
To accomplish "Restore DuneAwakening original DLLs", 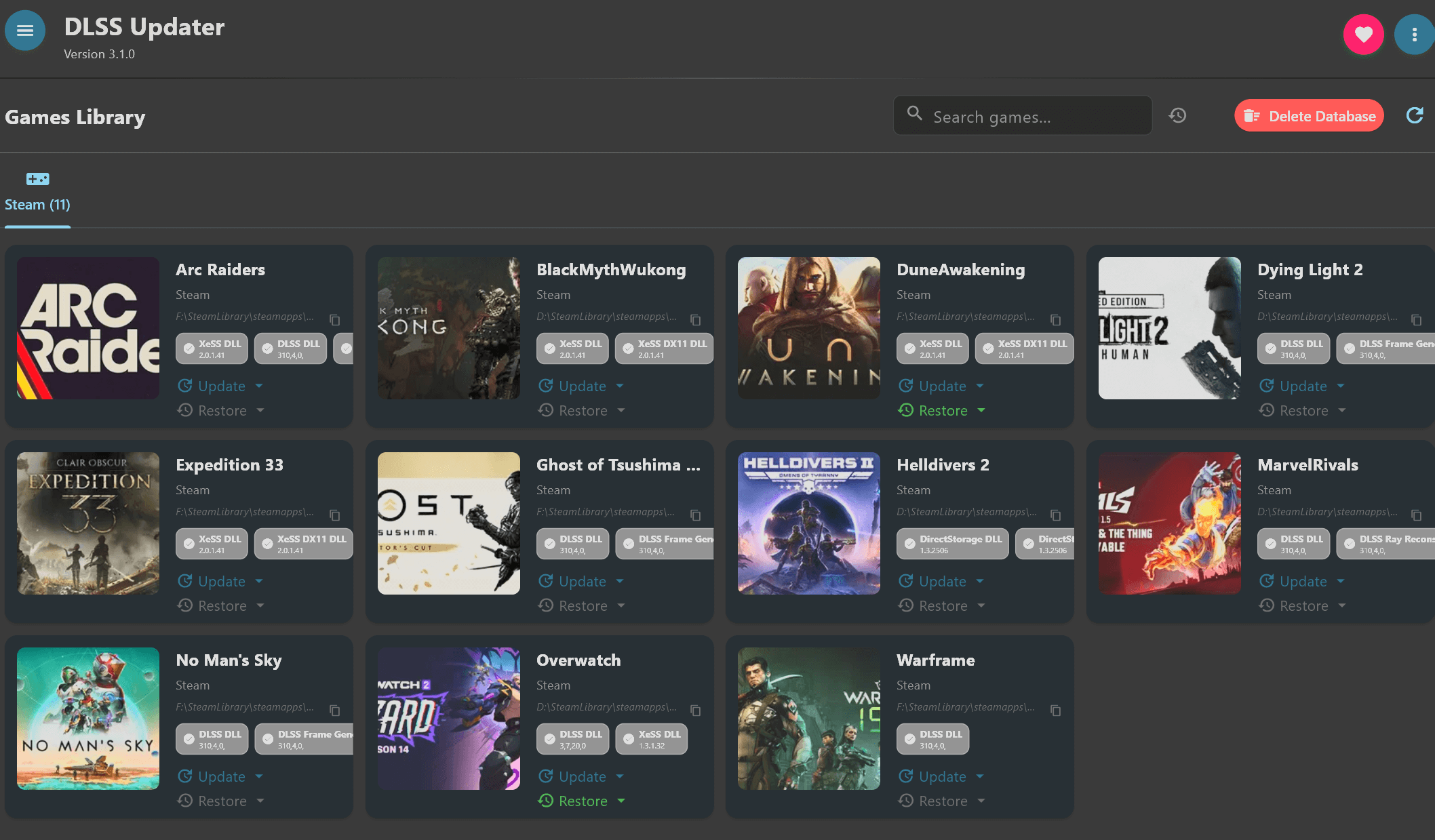I will tap(933, 410).
